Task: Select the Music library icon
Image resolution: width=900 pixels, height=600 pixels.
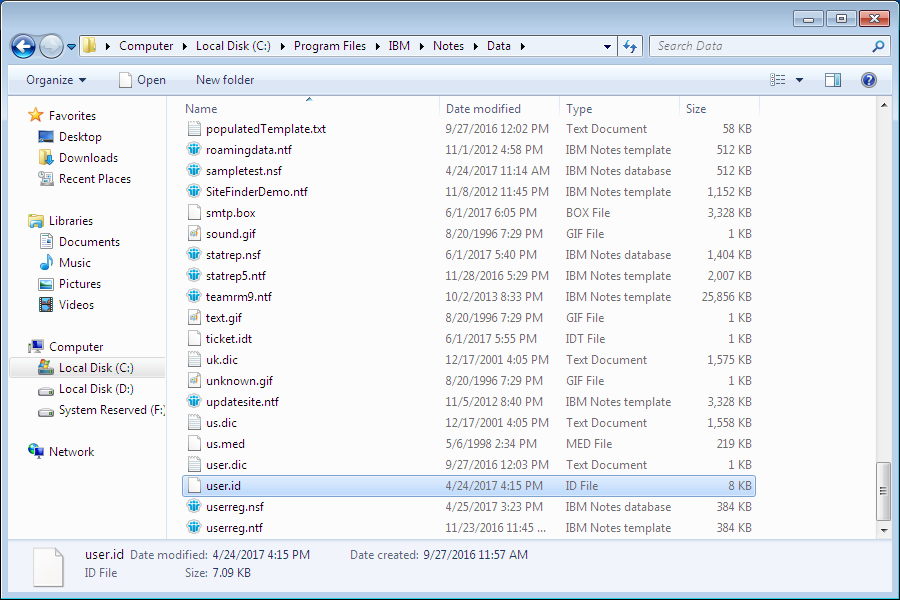Action: click(46, 263)
